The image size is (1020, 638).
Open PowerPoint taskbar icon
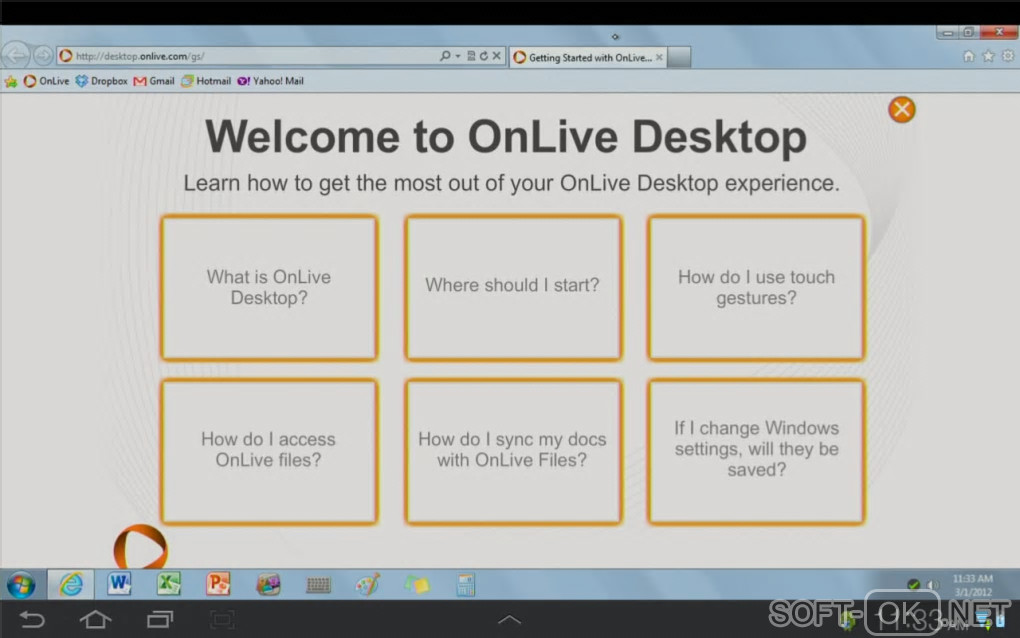pos(218,583)
